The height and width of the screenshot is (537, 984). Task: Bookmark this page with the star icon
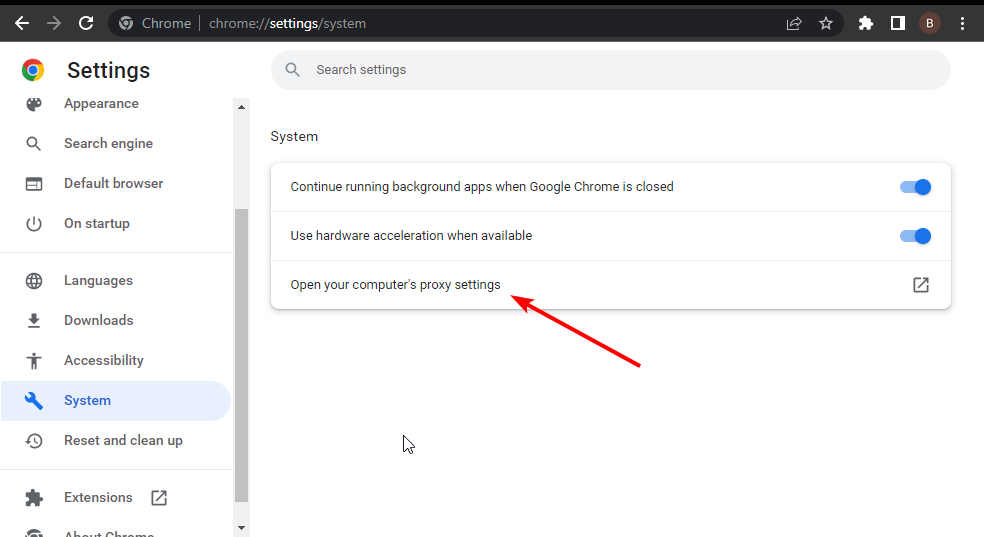click(826, 23)
